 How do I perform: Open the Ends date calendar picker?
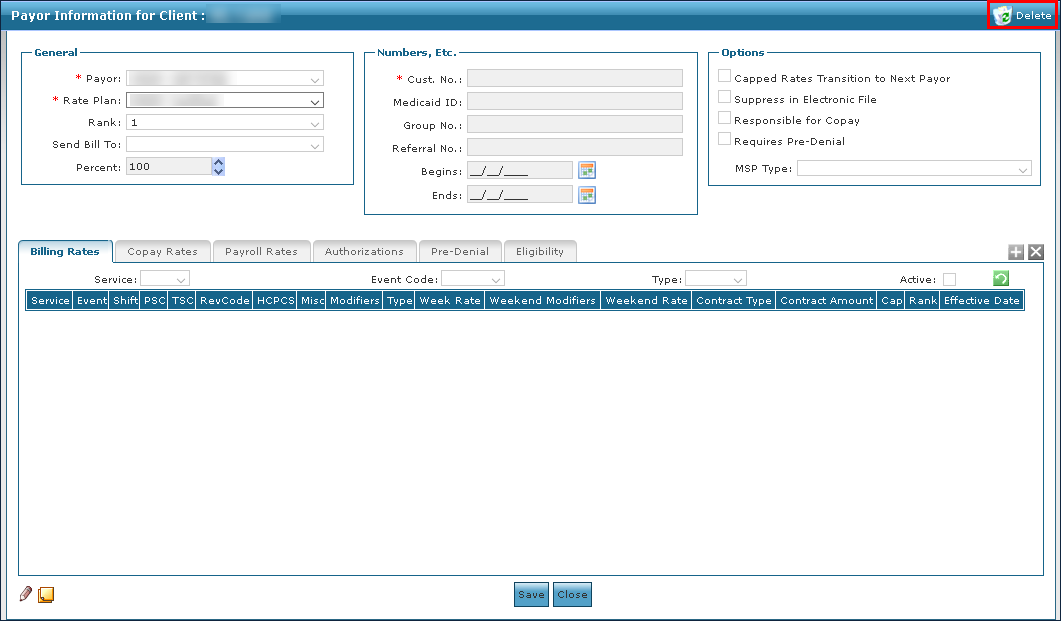coord(587,195)
